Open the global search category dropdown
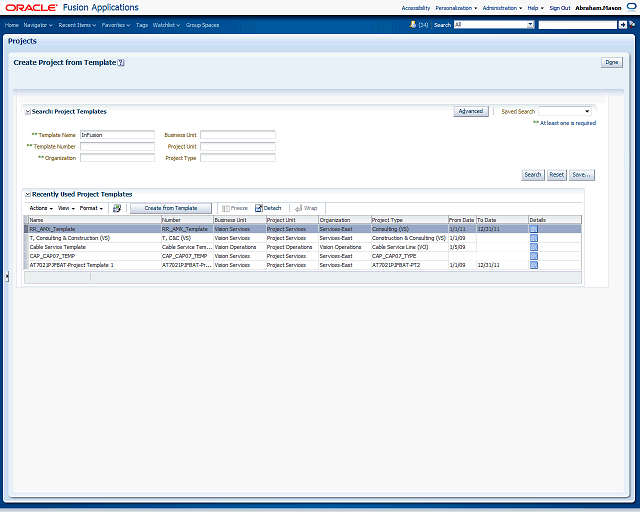This screenshot has height=512, width=640. [x=494, y=24]
